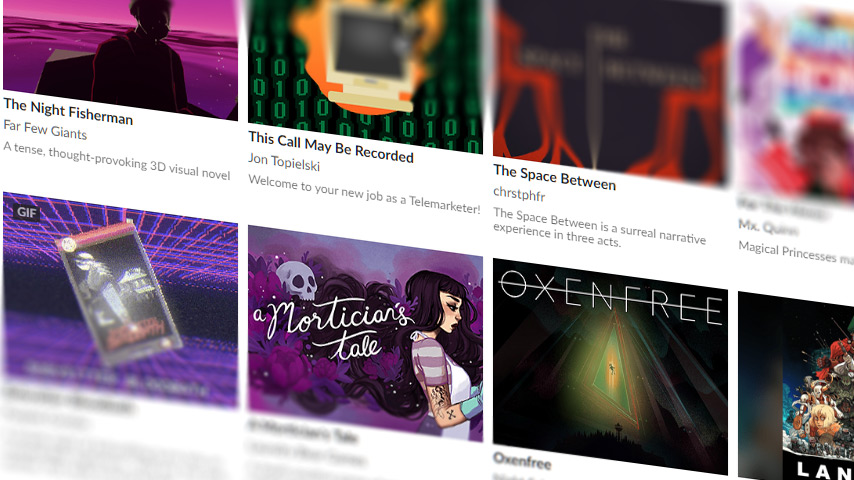Screen dimensions: 854x480
Task: Click the GIF badge on the VHS thumbnail
Action: pyautogui.click(x=27, y=211)
